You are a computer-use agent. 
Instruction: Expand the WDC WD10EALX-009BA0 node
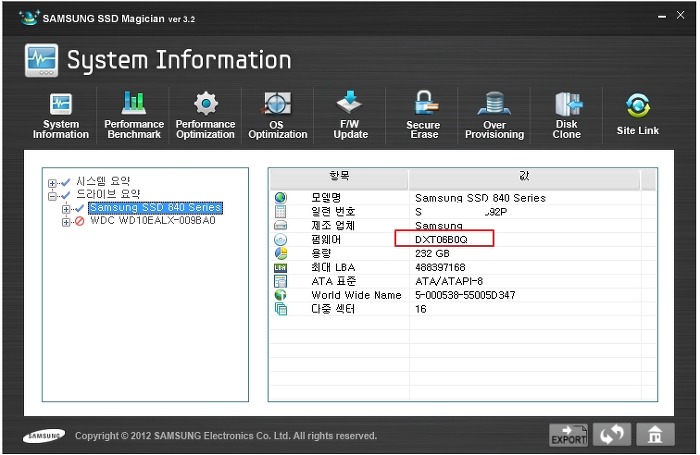pos(66,222)
